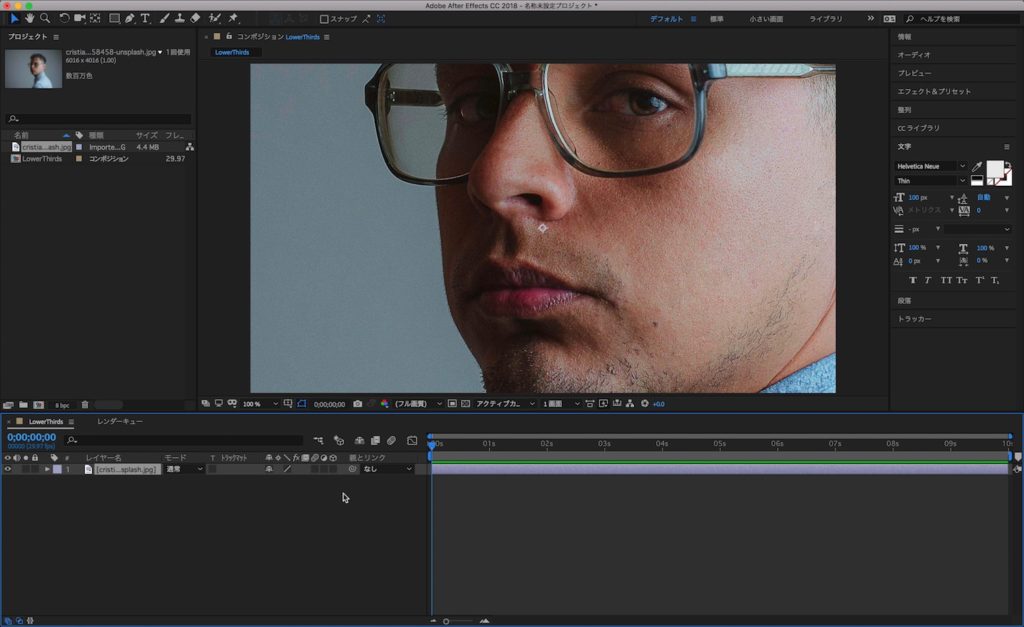Select the Zoom magnifier tool

click(45, 18)
